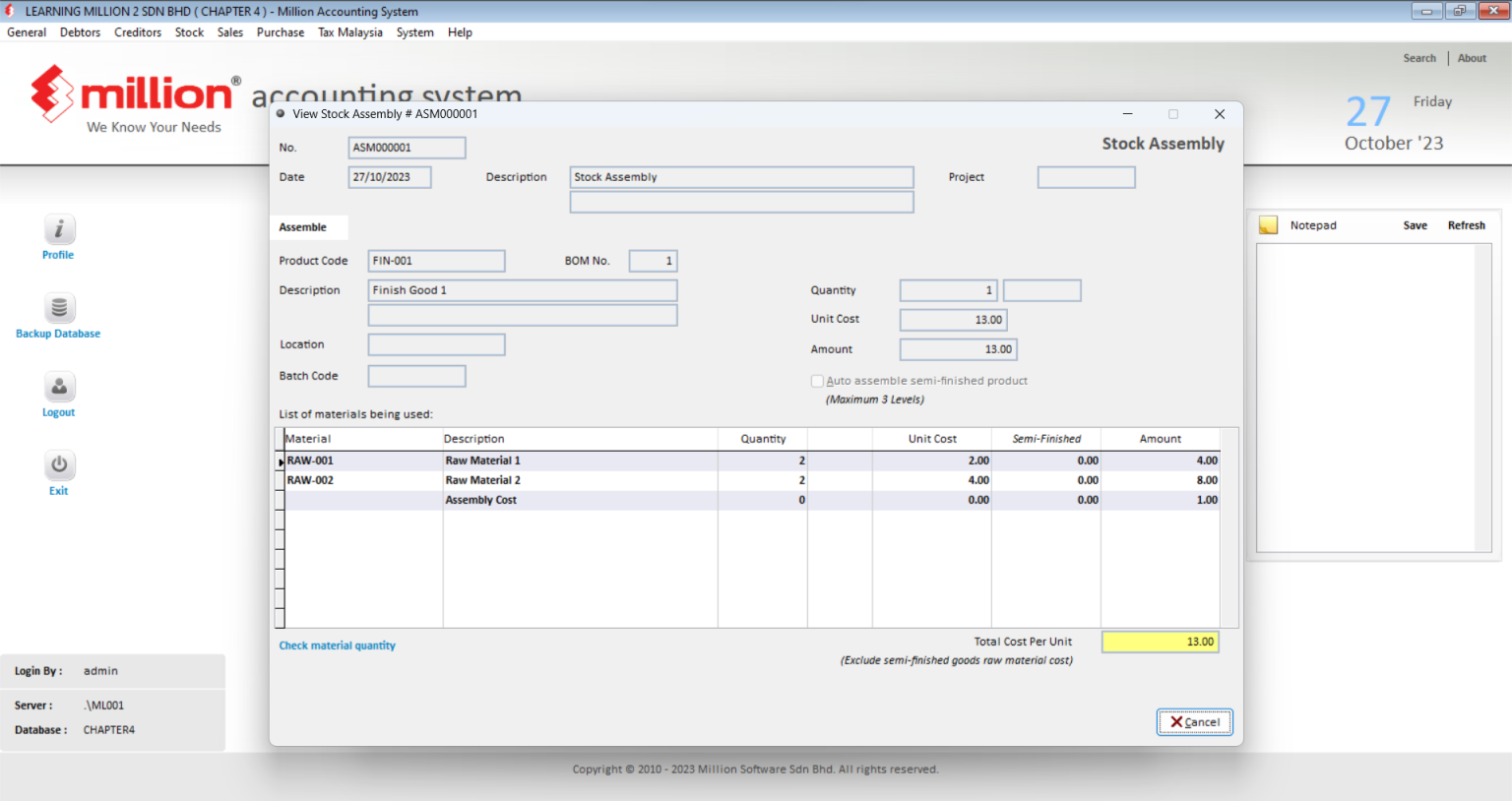Open the Debtors menu
This screenshot has height=801, width=1512.
coord(80,32)
